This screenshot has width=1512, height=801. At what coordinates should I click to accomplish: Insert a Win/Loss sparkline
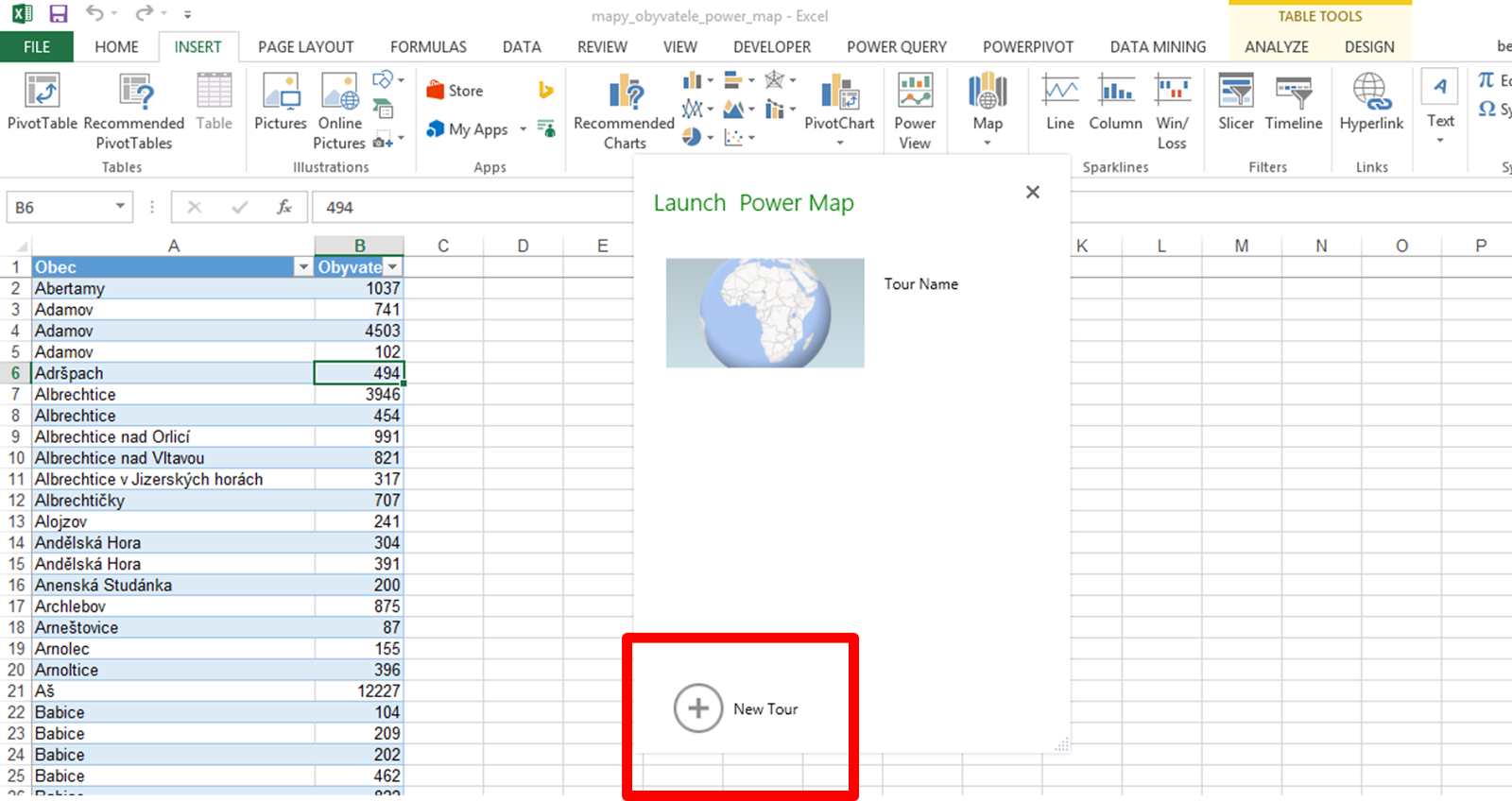click(x=1172, y=111)
